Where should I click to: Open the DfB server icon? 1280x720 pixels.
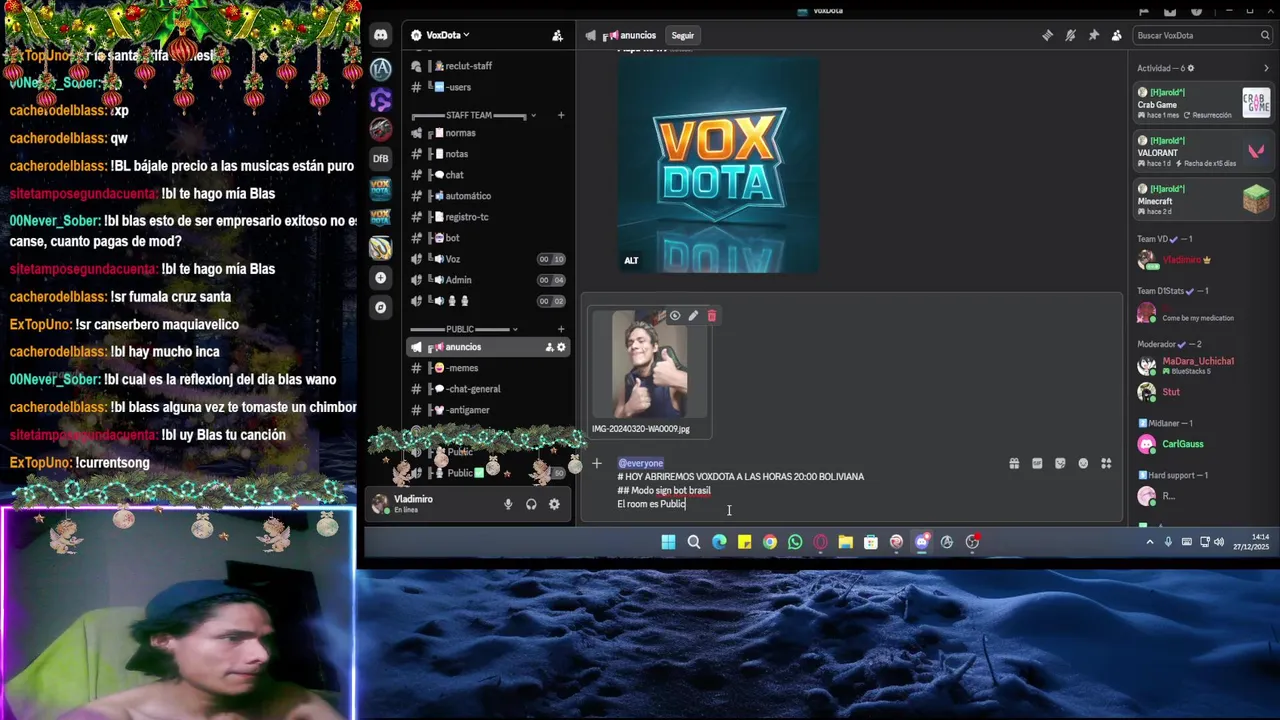[x=381, y=158]
